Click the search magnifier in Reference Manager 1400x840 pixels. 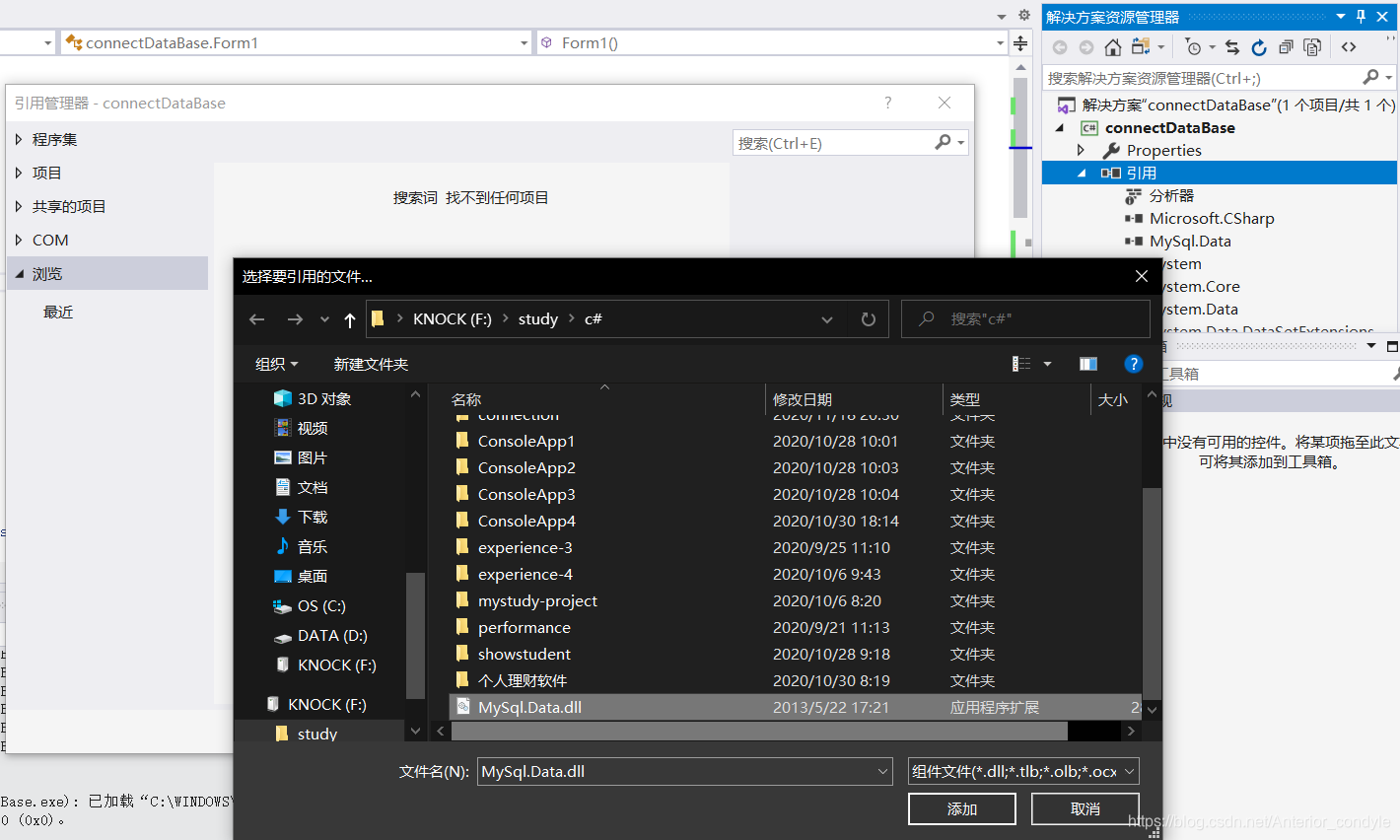coord(944,142)
